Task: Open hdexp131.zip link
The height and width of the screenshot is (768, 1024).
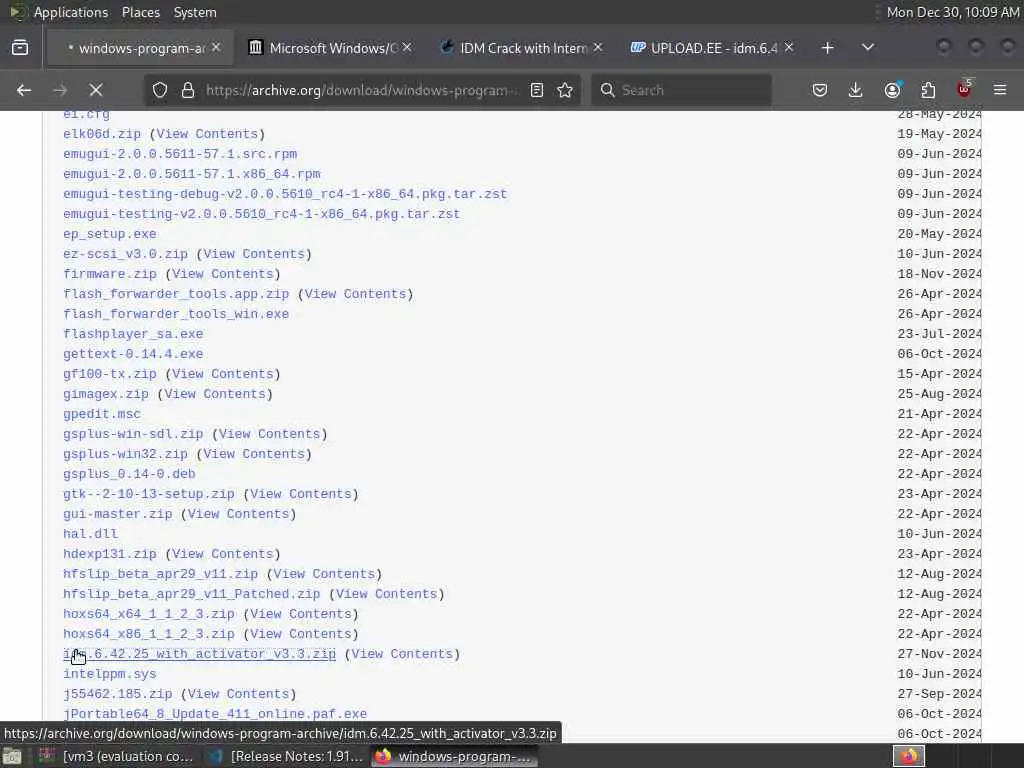Action: point(110,554)
